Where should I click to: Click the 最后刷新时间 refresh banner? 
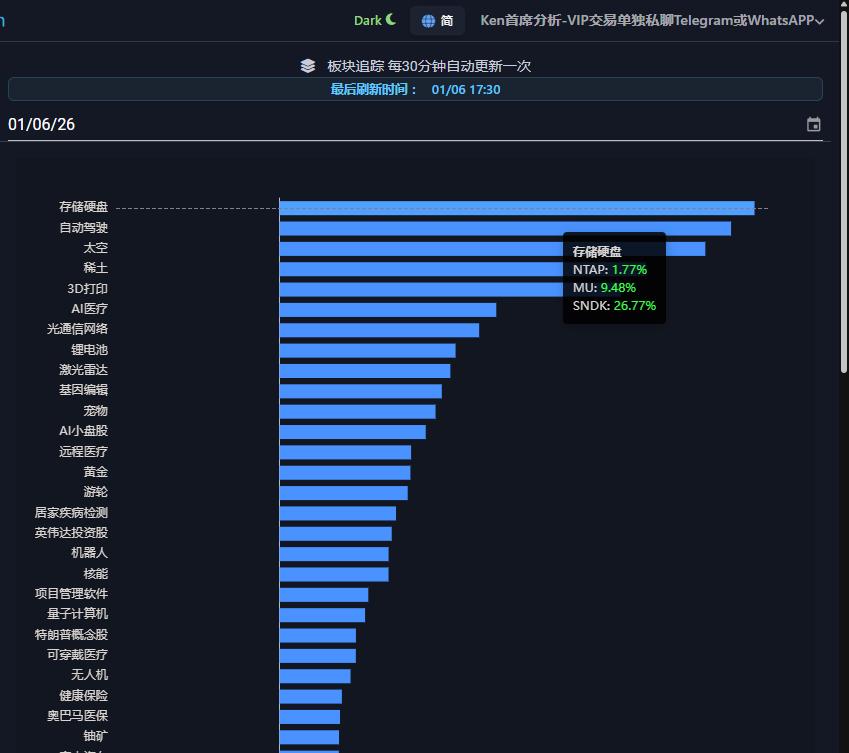tap(415, 89)
